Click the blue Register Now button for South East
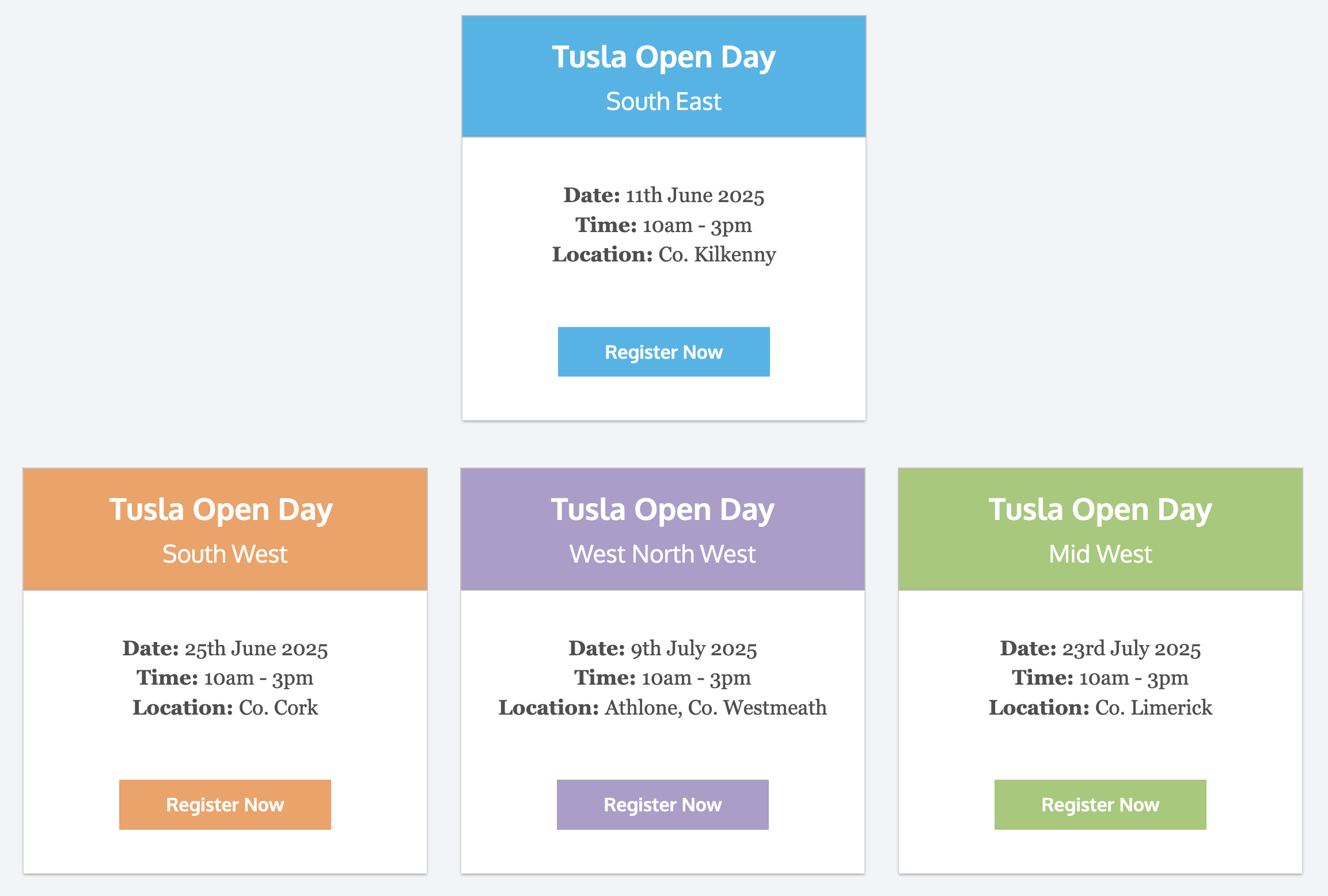1328x896 pixels. click(x=663, y=352)
